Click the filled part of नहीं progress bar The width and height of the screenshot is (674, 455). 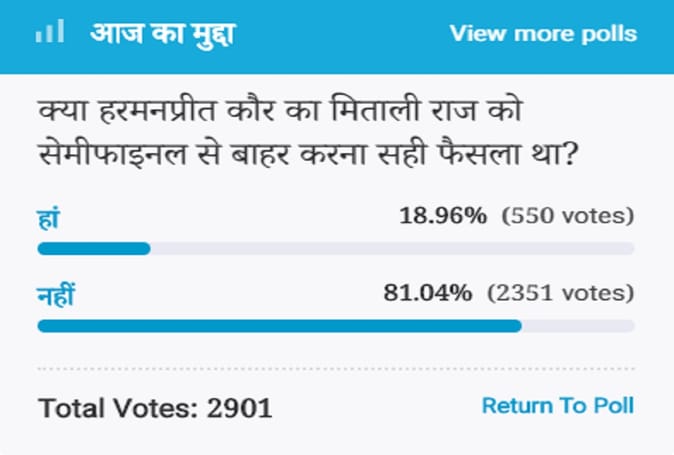tap(279, 326)
